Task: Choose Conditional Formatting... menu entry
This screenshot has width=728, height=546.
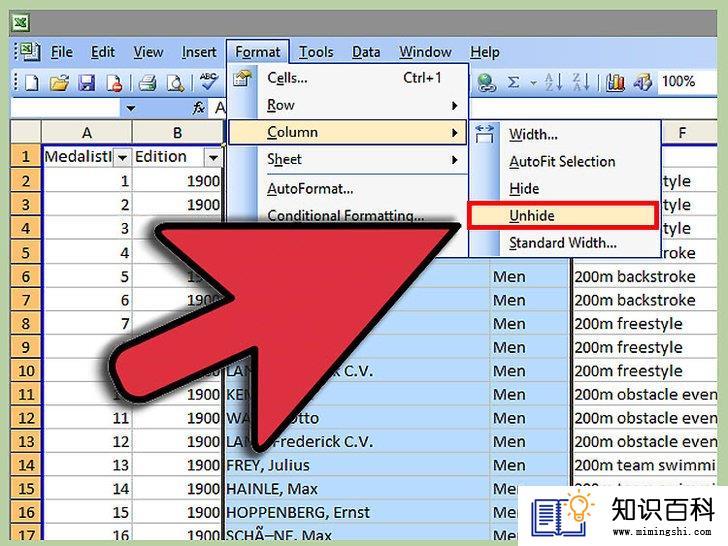Action: coord(348,215)
